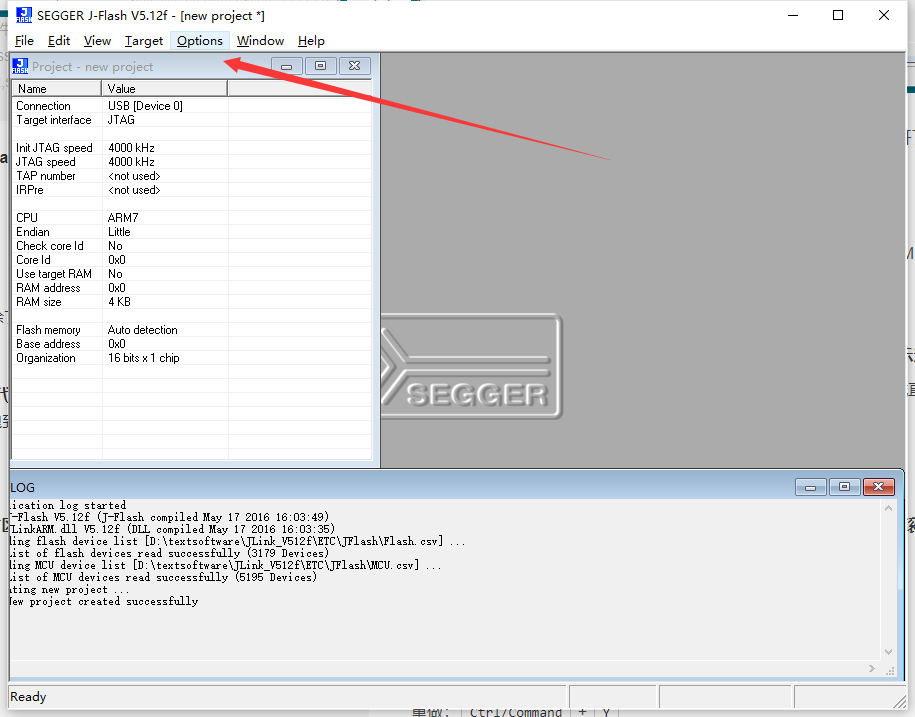Screen dimensions: 915x717
Task: Click the LOG scrollbar down arrow
Action: pyautogui.click(x=888, y=652)
